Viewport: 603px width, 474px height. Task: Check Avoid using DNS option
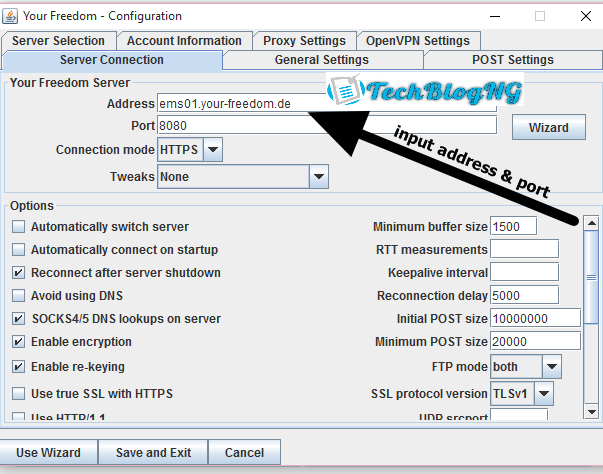18,296
